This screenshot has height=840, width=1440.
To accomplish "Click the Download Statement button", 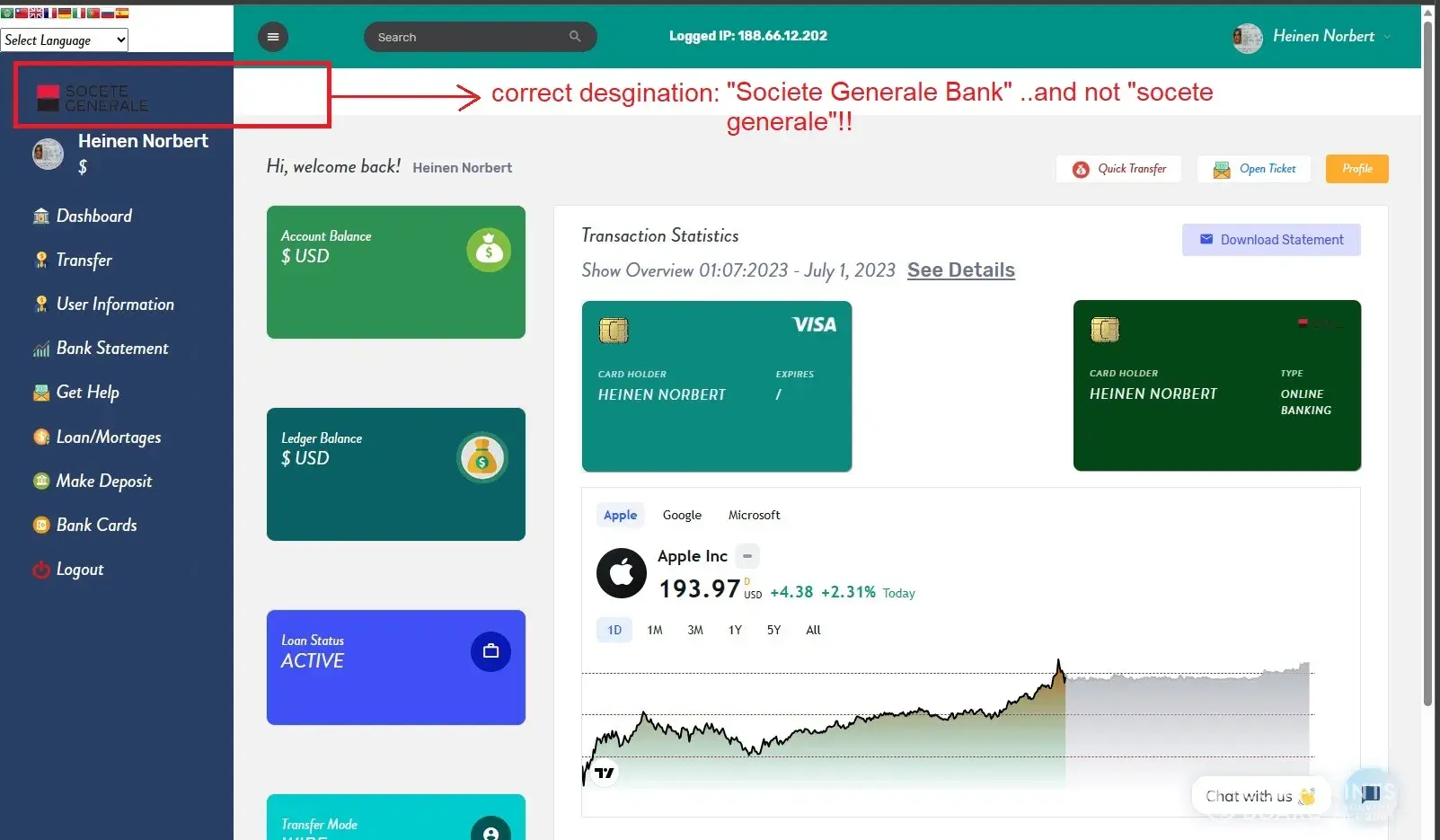I will point(1271,240).
